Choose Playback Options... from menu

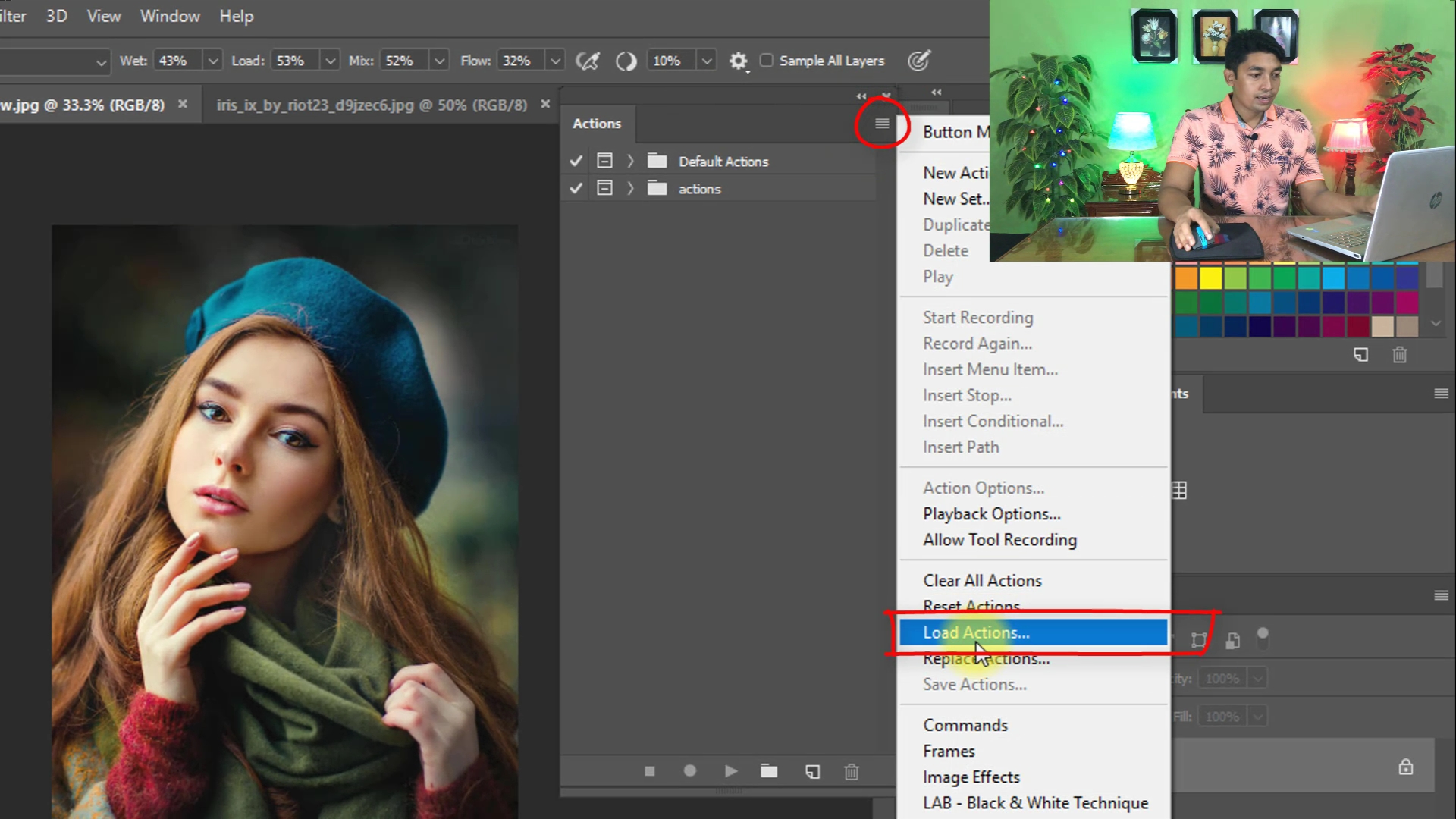[991, 514]
